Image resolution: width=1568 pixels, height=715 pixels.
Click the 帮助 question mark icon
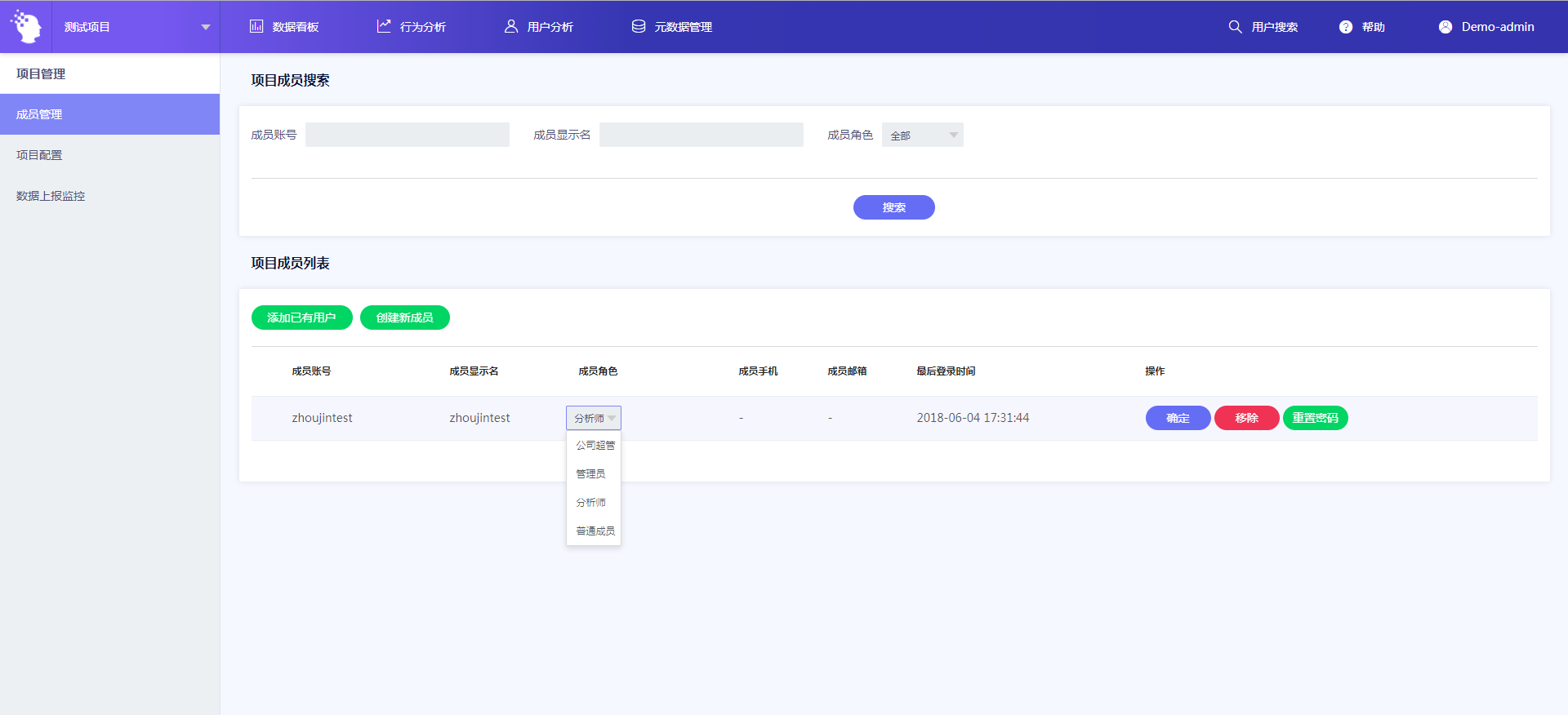point(1346,27)
